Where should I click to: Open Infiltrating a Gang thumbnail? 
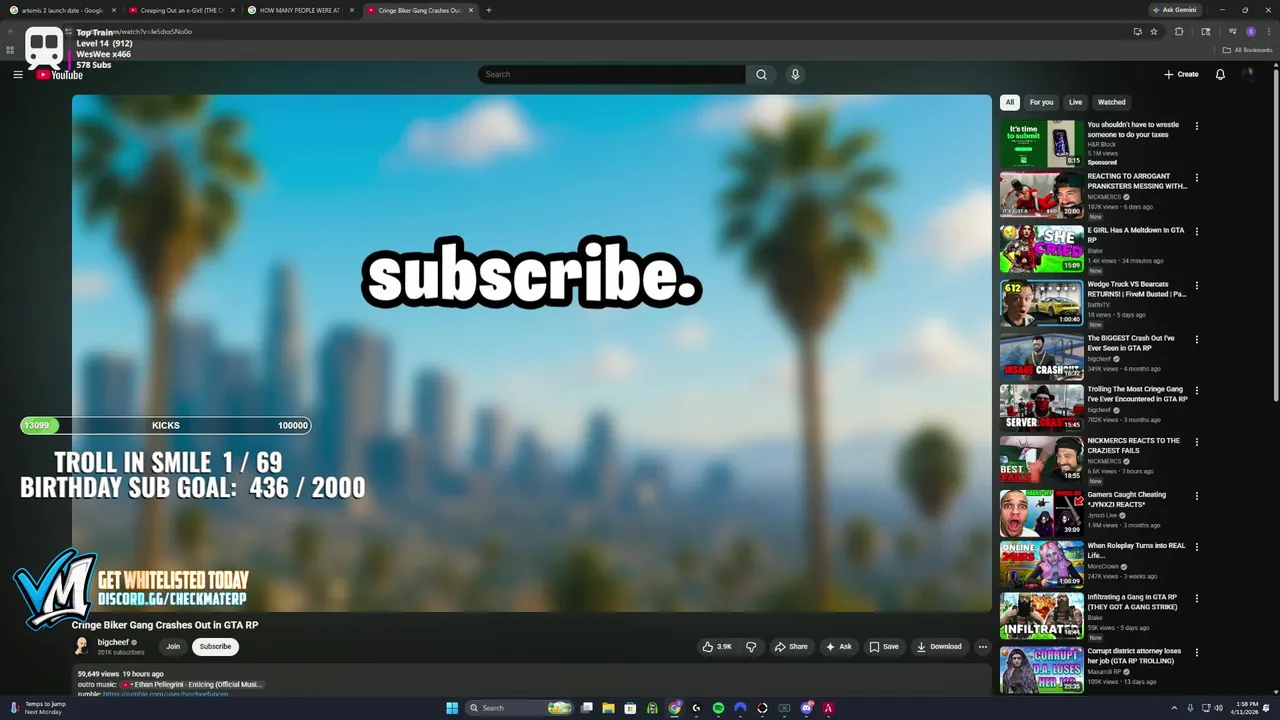pos(1042,616)
